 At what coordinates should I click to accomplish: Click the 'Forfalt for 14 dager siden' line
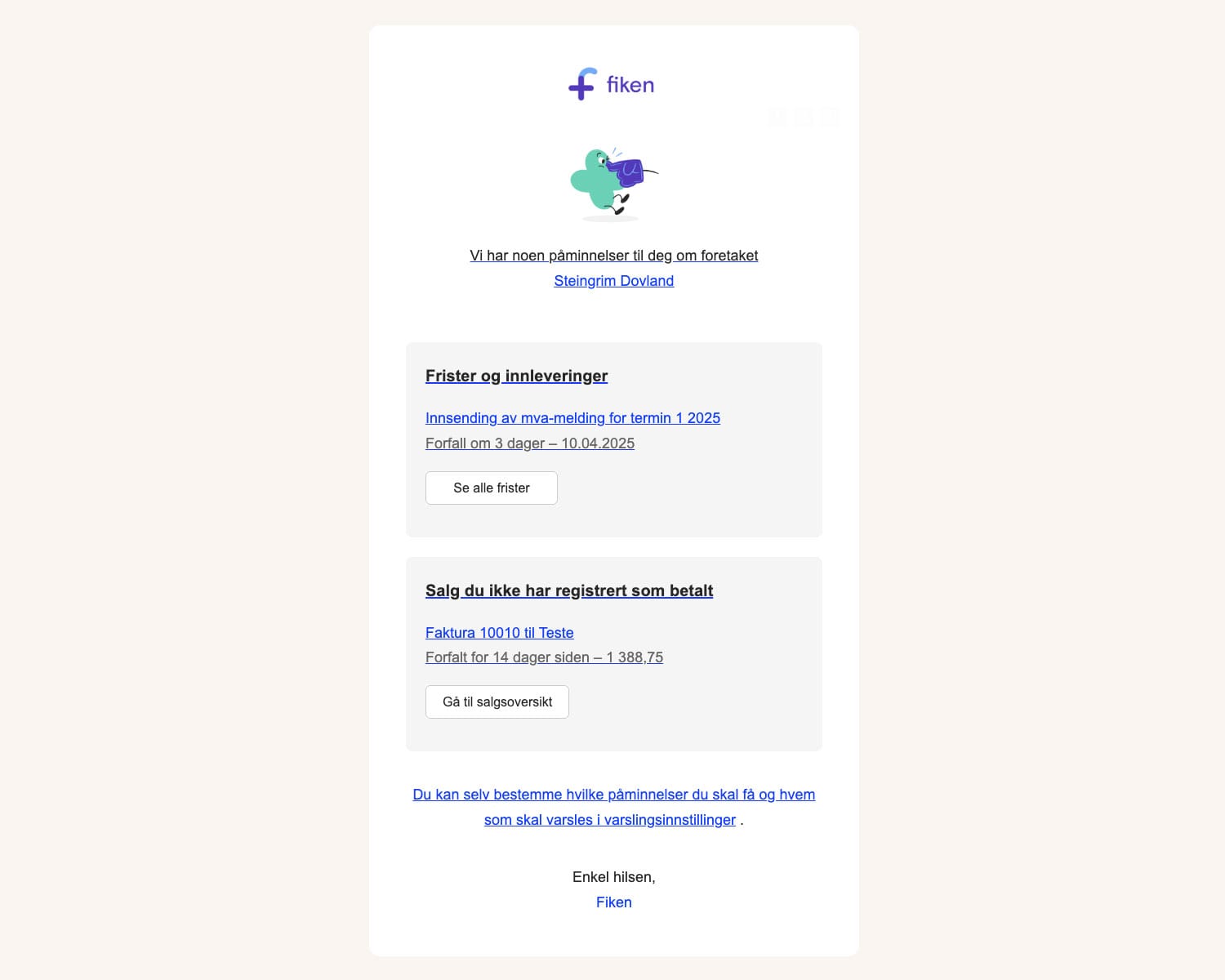[544, 657]
